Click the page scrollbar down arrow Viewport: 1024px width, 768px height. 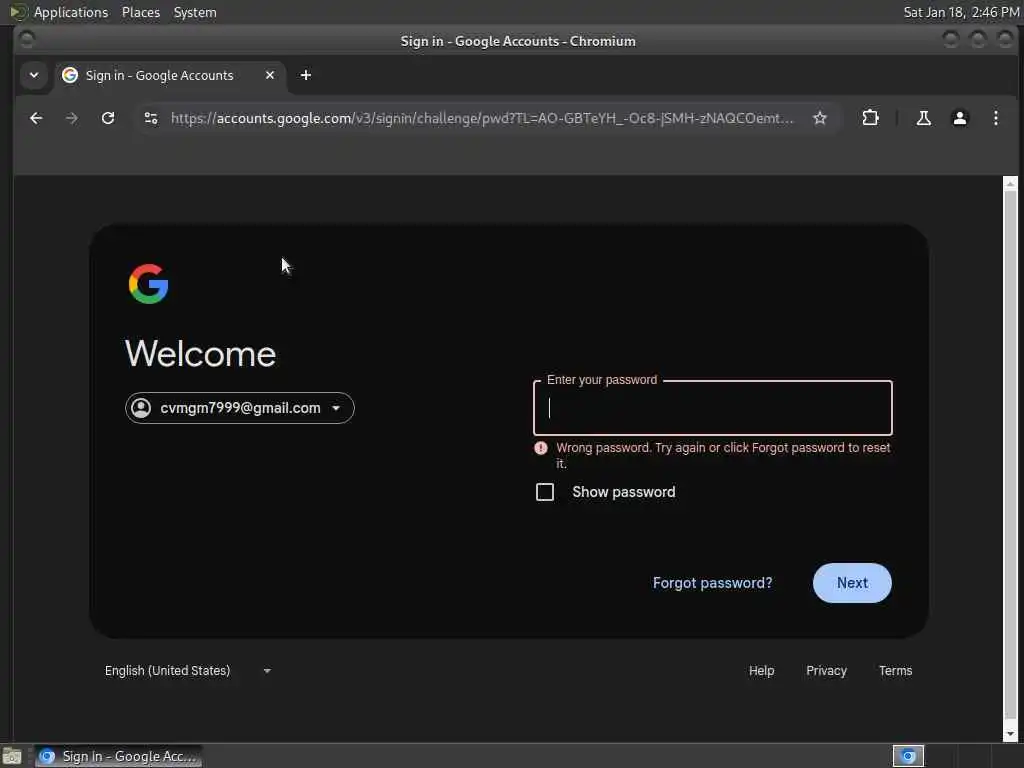click(1010, 733)
